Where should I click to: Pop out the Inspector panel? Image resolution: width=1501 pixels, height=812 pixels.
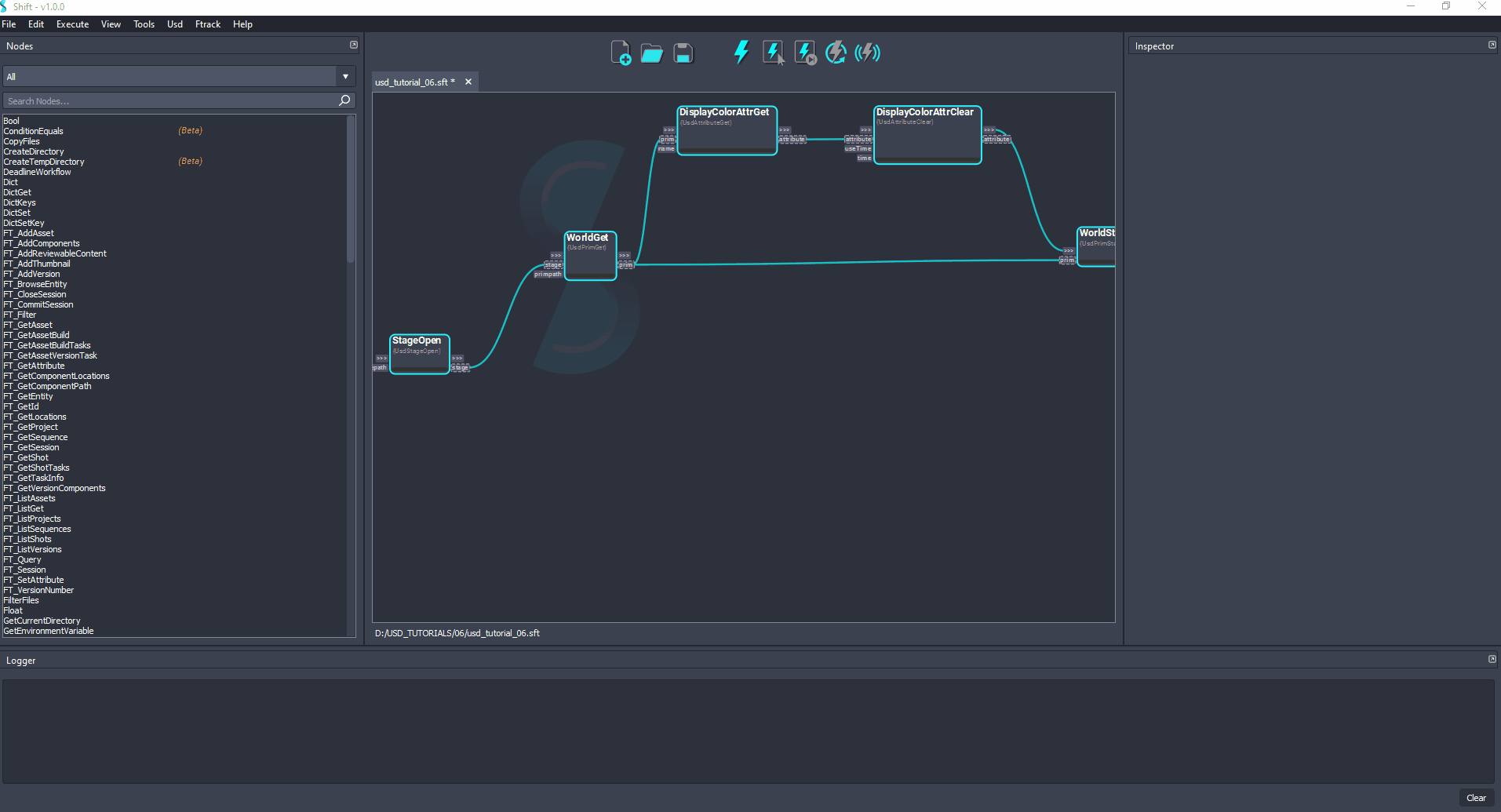coord(1491,45)
